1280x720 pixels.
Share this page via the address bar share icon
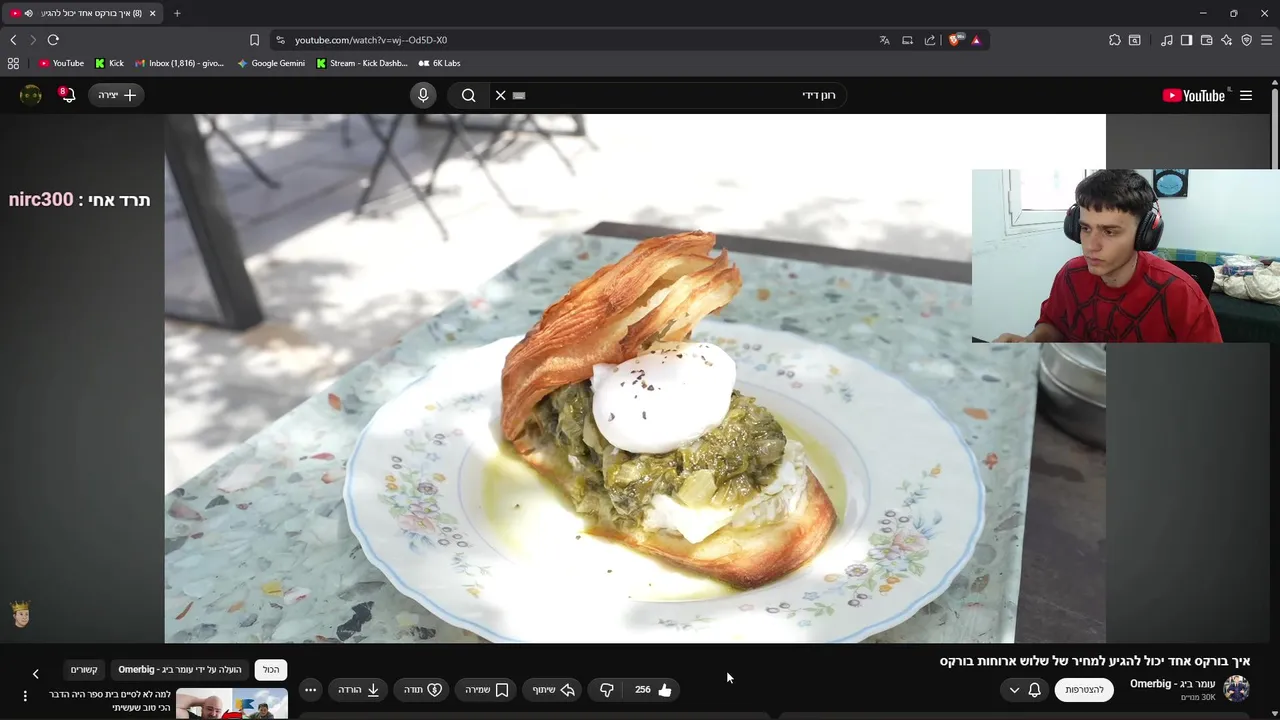point(930,40)
